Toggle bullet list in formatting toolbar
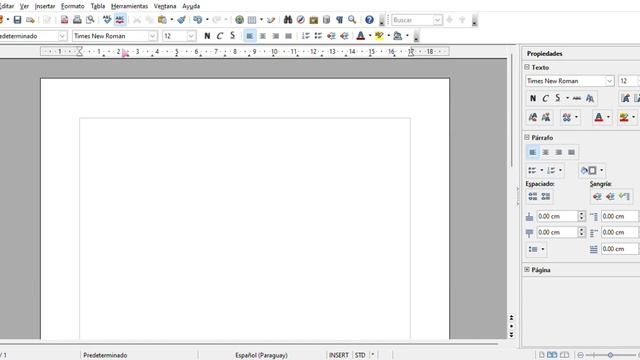 pyautogui.click(x=318, y=36)
